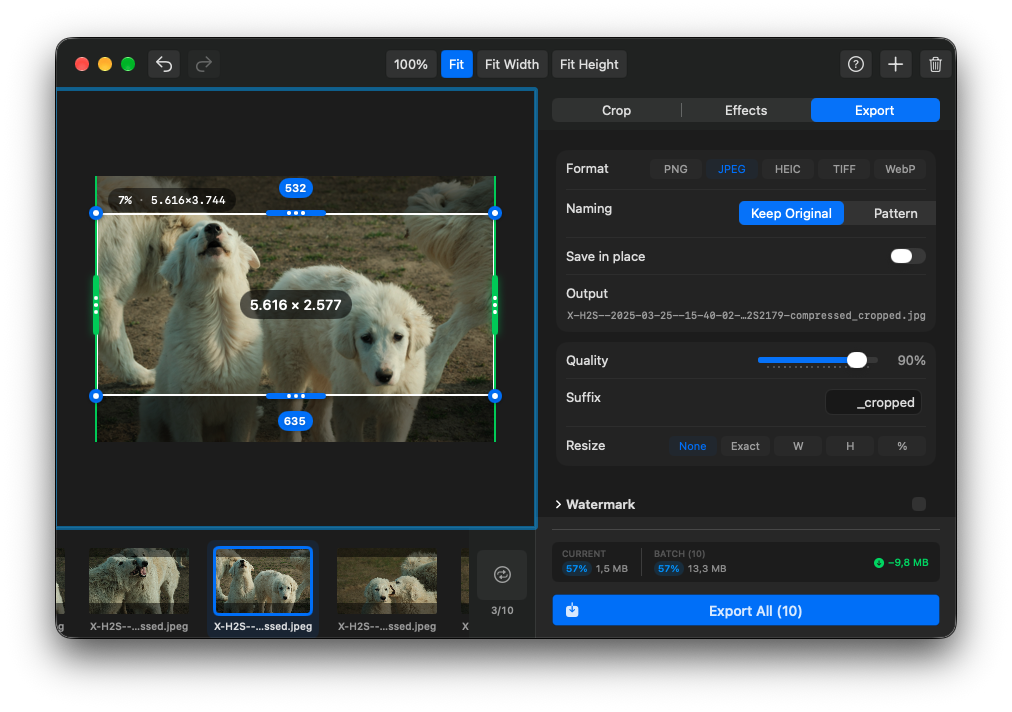The image size is (1012, 712).
Task: Select Fit Height zoom mode
Action: point(589,64)
